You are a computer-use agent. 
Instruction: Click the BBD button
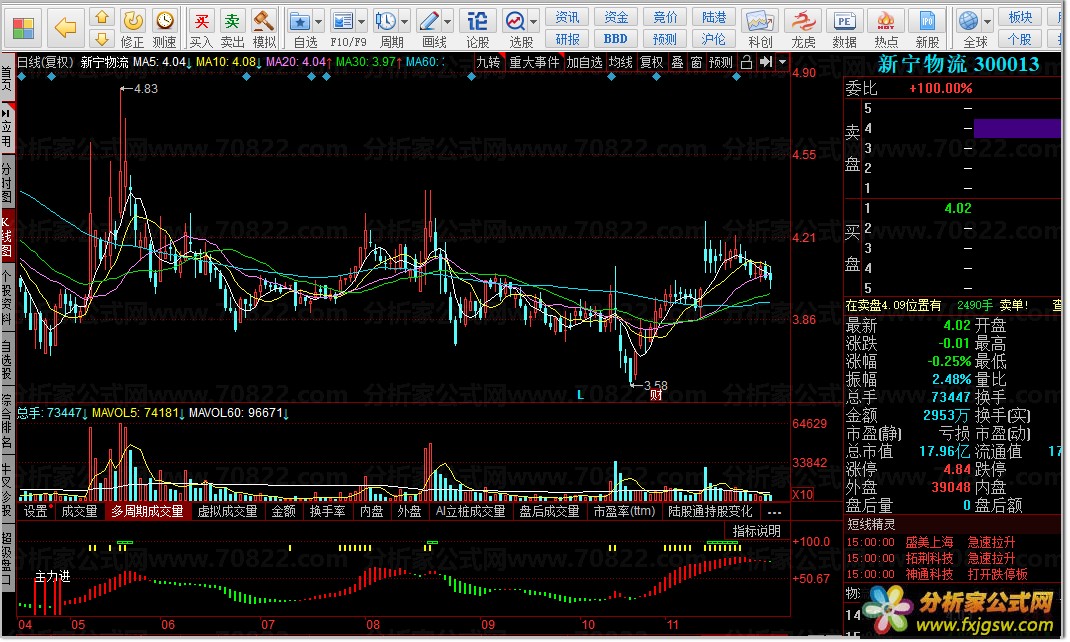point(616,39)
